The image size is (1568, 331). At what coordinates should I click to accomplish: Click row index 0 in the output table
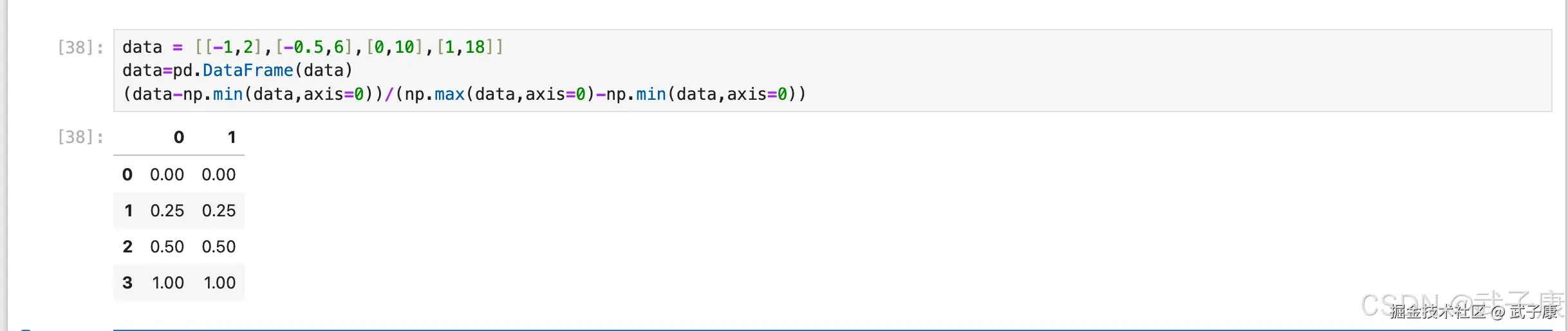point(127,175)
